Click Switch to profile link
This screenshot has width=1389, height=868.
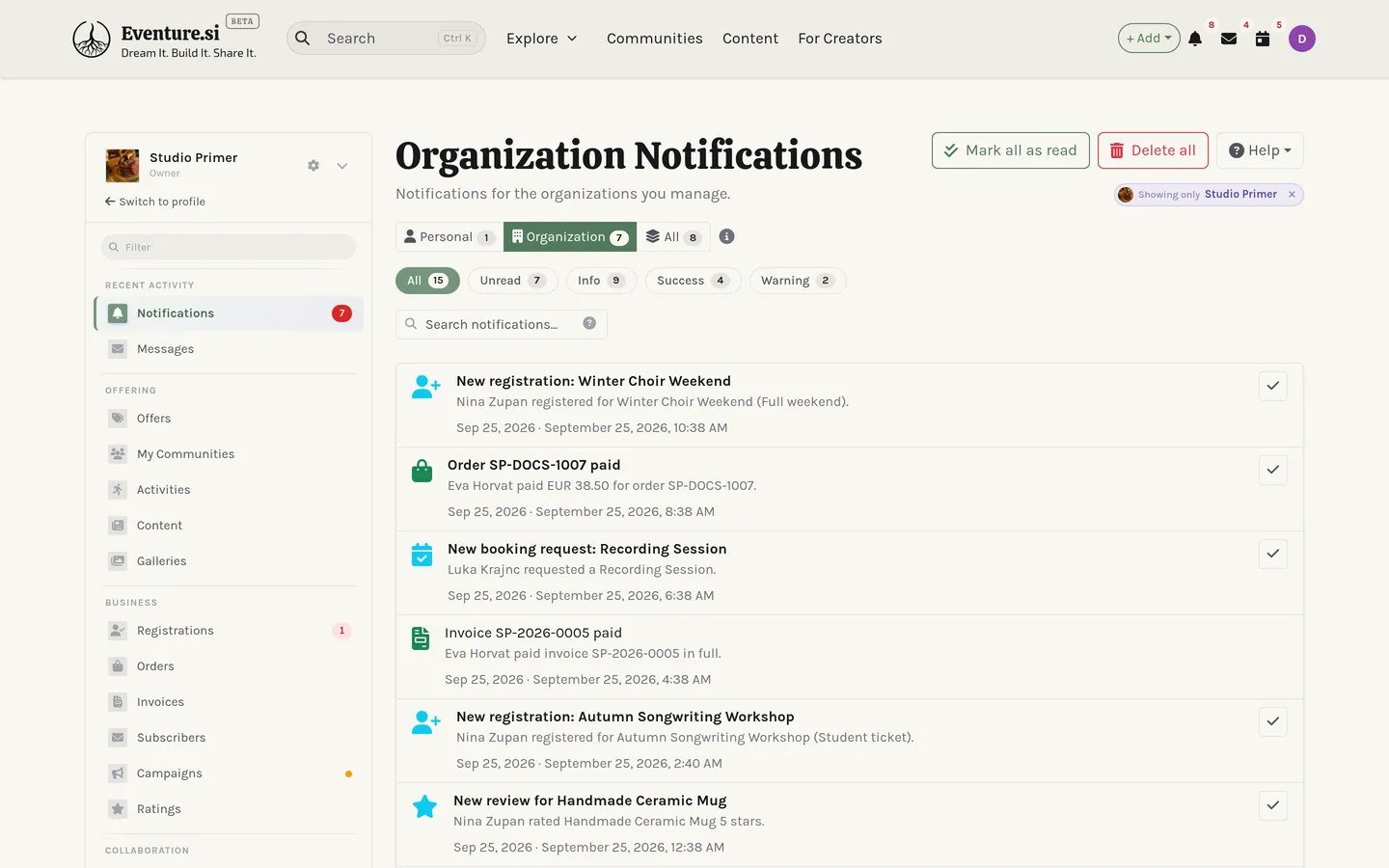[155, 202]
